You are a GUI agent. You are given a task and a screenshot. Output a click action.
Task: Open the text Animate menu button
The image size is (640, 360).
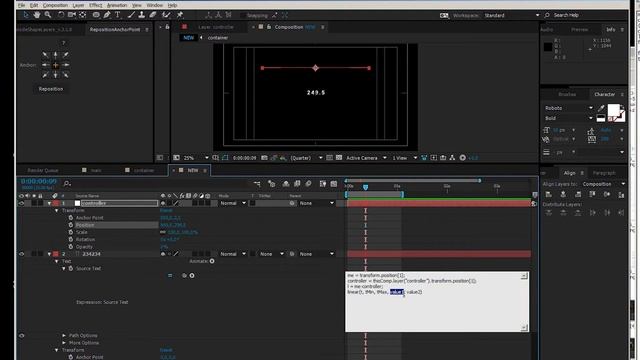tap(212, 261)
